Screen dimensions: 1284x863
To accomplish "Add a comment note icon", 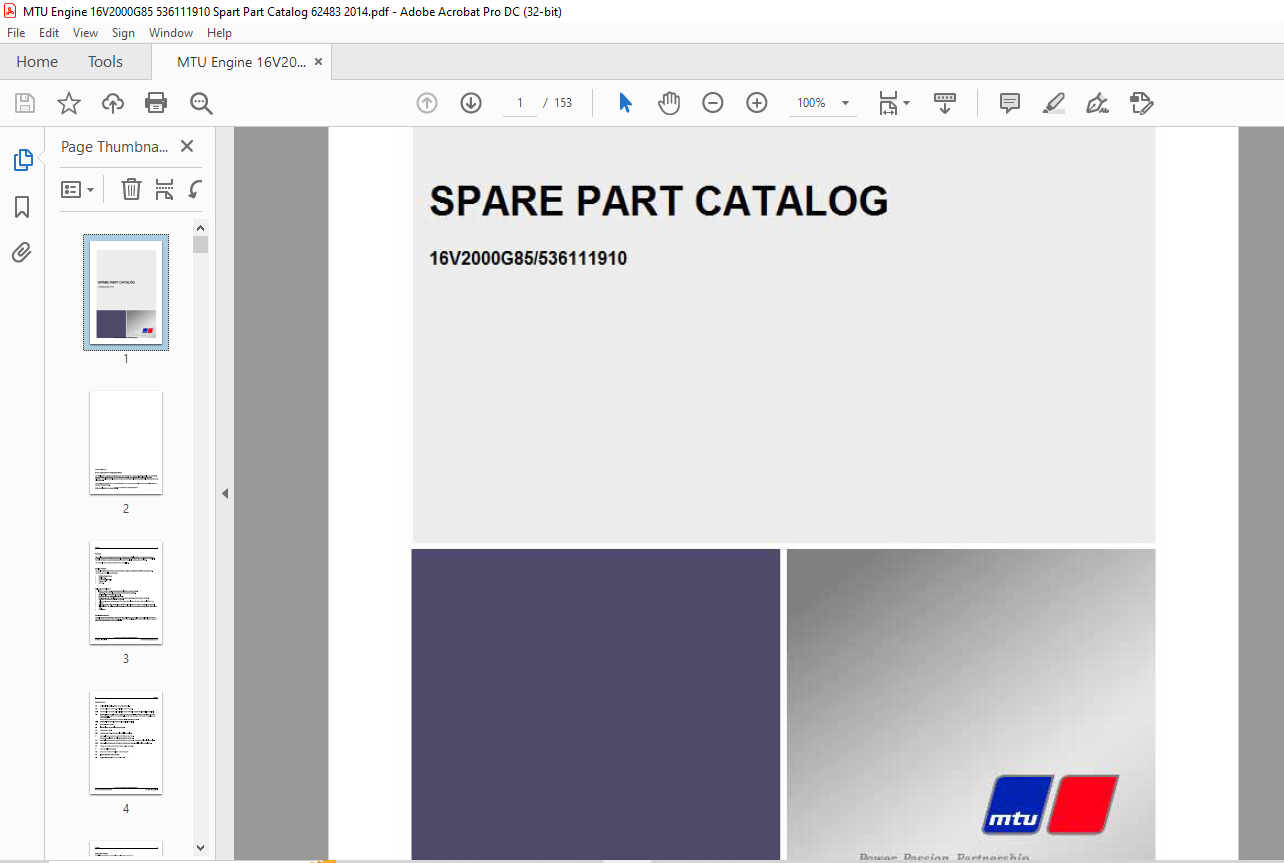I will click(1010, 103).
